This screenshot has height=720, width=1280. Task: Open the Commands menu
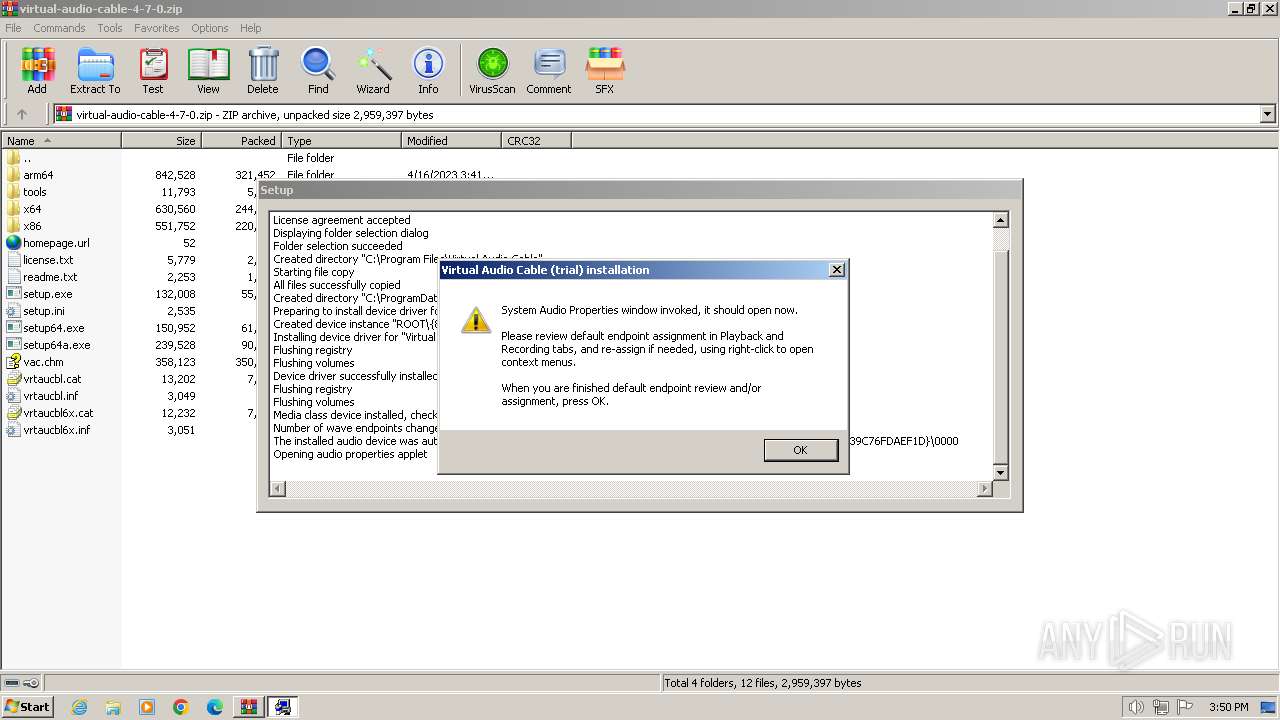pyautogui.click(x=59, y=28)
